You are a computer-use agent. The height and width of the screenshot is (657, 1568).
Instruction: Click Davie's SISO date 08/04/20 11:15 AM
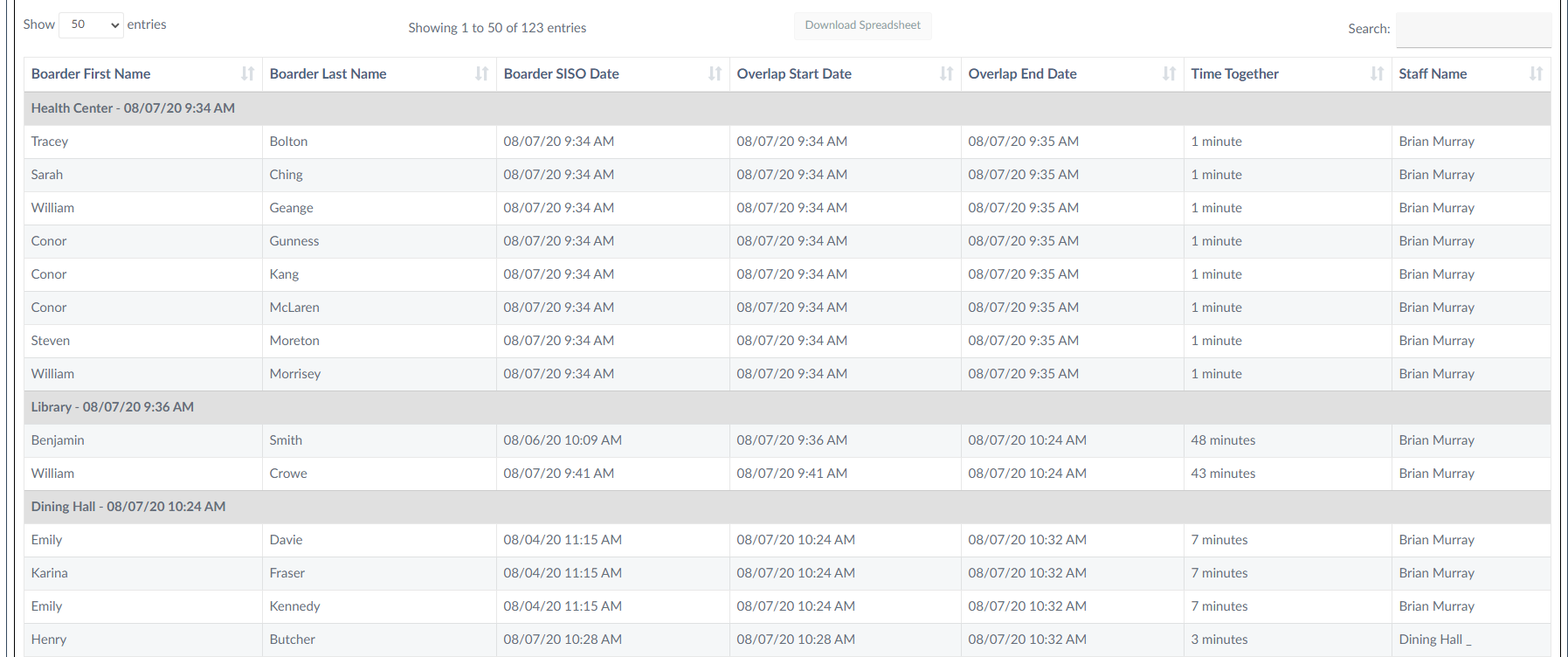[563, 540]
